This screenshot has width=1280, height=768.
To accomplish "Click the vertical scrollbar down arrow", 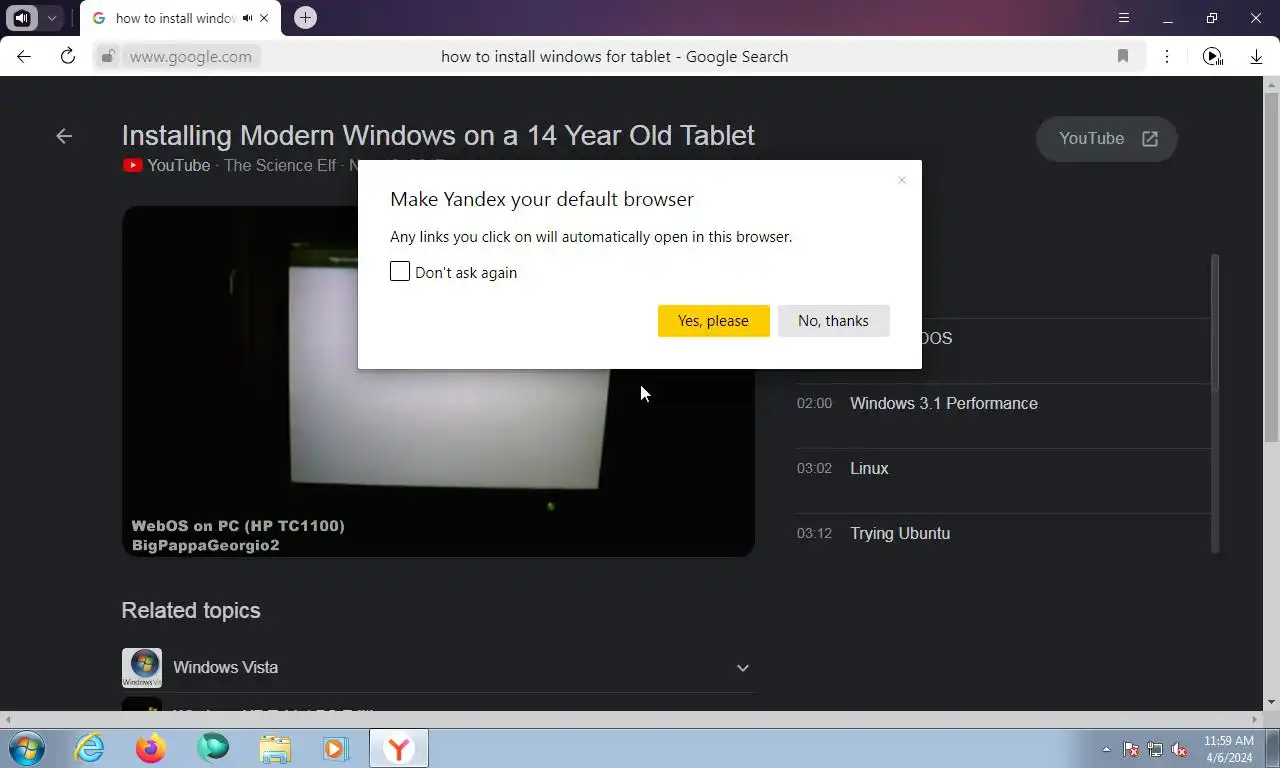I will point(1271,702).
